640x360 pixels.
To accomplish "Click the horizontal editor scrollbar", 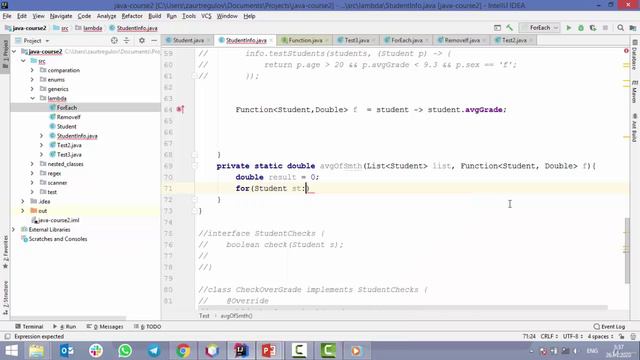I will point(402,307).
